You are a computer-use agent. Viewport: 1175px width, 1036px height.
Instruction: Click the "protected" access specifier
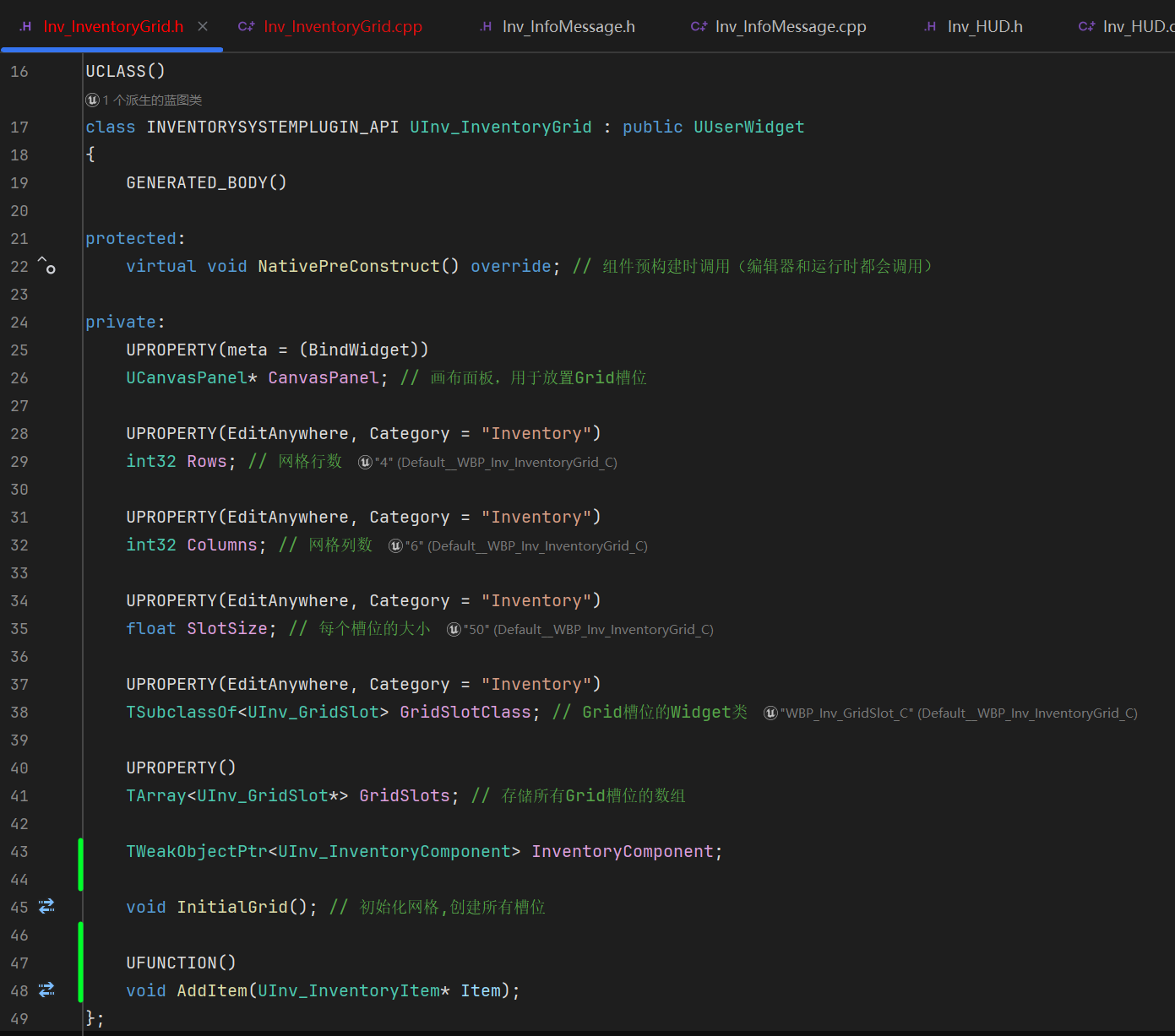(x=131, y=239)
